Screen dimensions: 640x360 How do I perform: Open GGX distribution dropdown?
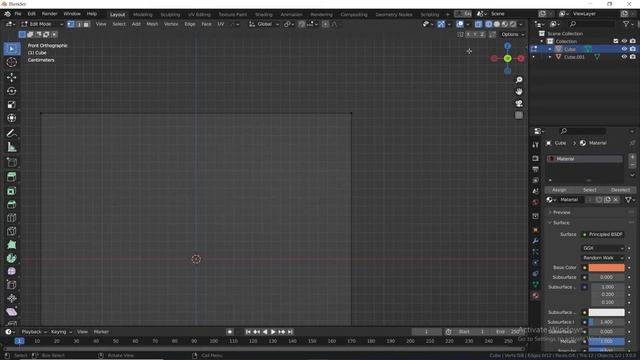click(602, 248)
